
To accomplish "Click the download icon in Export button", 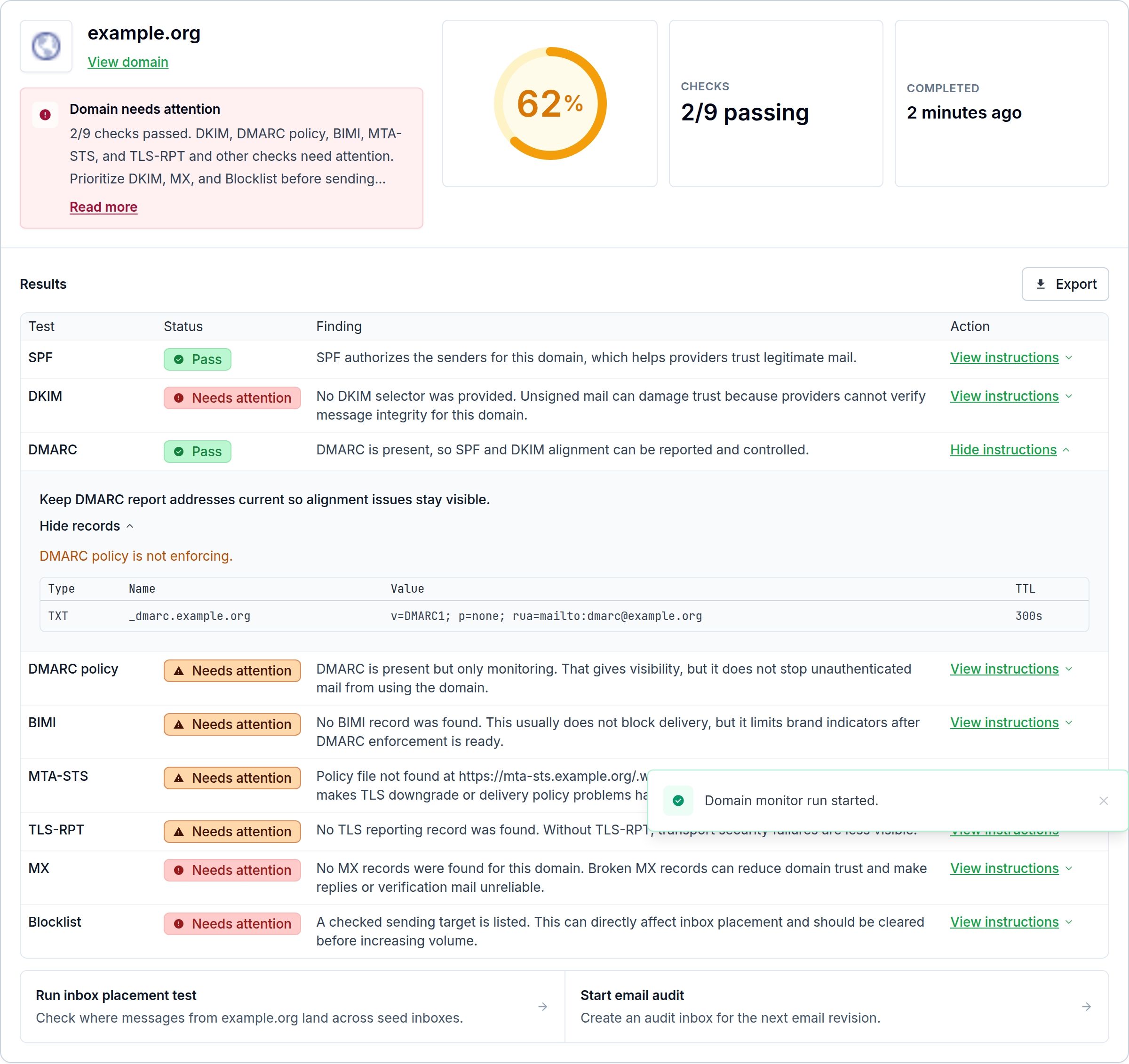I will (1041, 284).
